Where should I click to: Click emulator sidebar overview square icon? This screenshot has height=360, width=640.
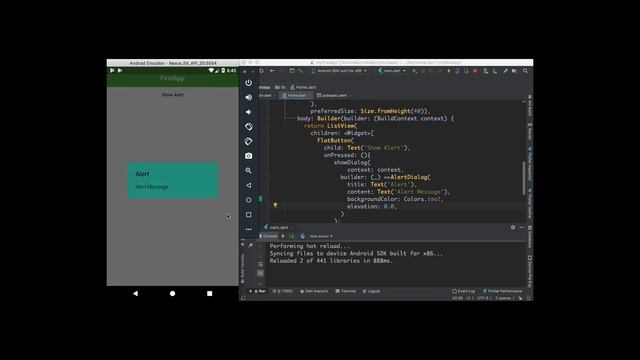pos(249,215)
